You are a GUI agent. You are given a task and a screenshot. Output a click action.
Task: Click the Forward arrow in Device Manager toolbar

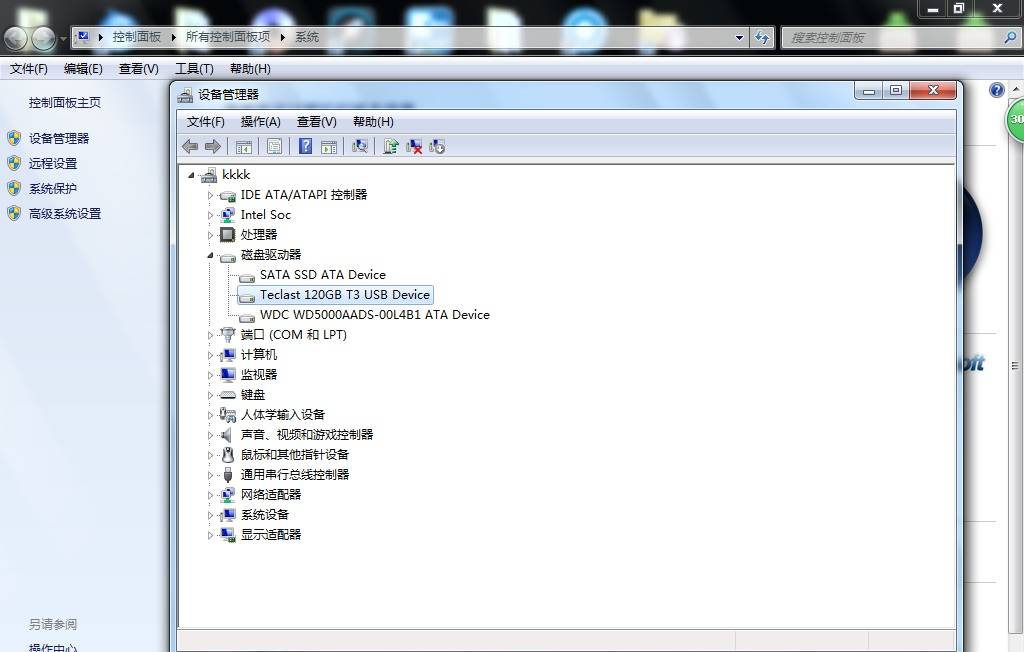click(213, 146)
